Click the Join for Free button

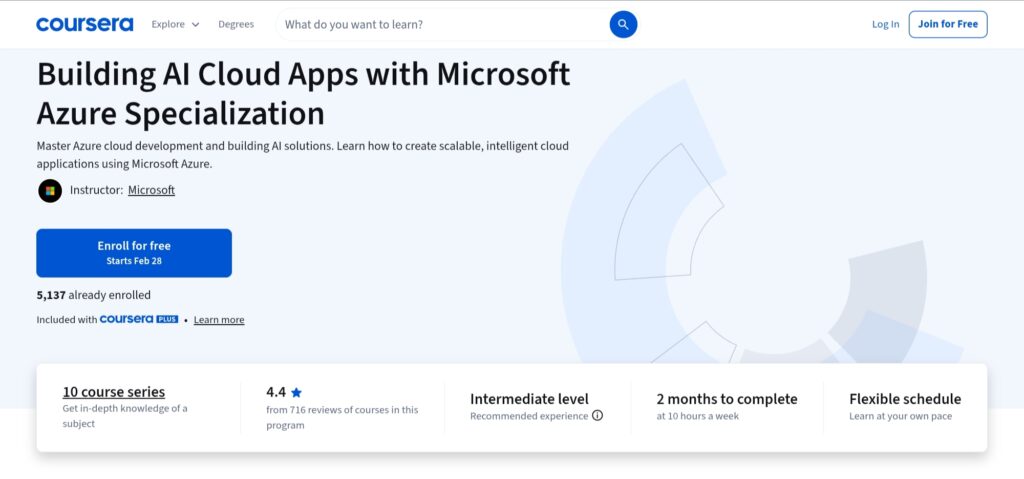948,24
